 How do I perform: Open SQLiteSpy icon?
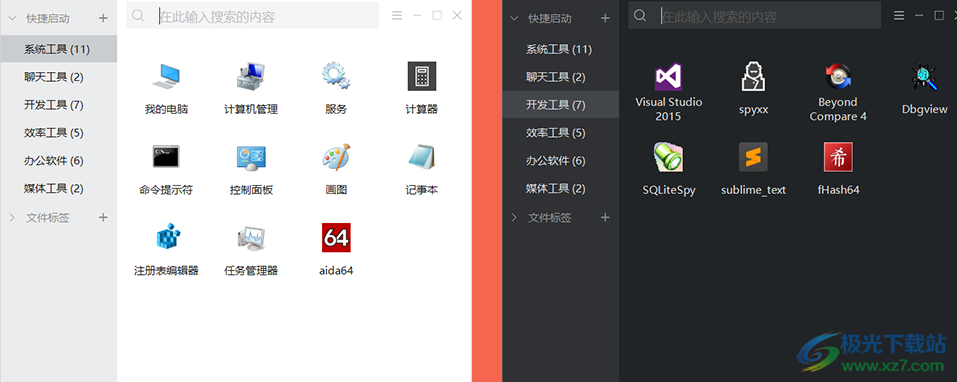tap(668, 157)
